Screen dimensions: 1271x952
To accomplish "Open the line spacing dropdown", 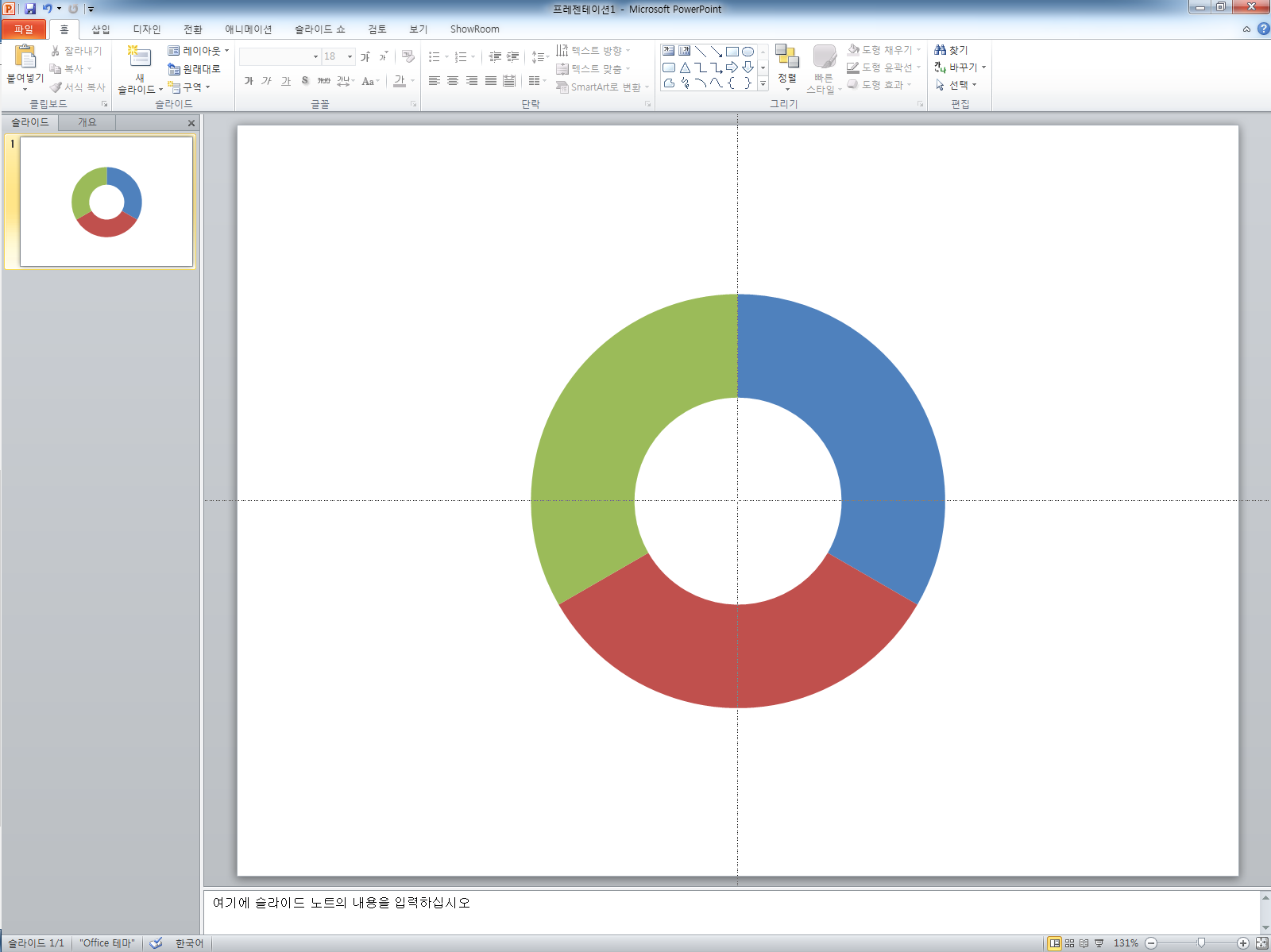I will point(540,56).
